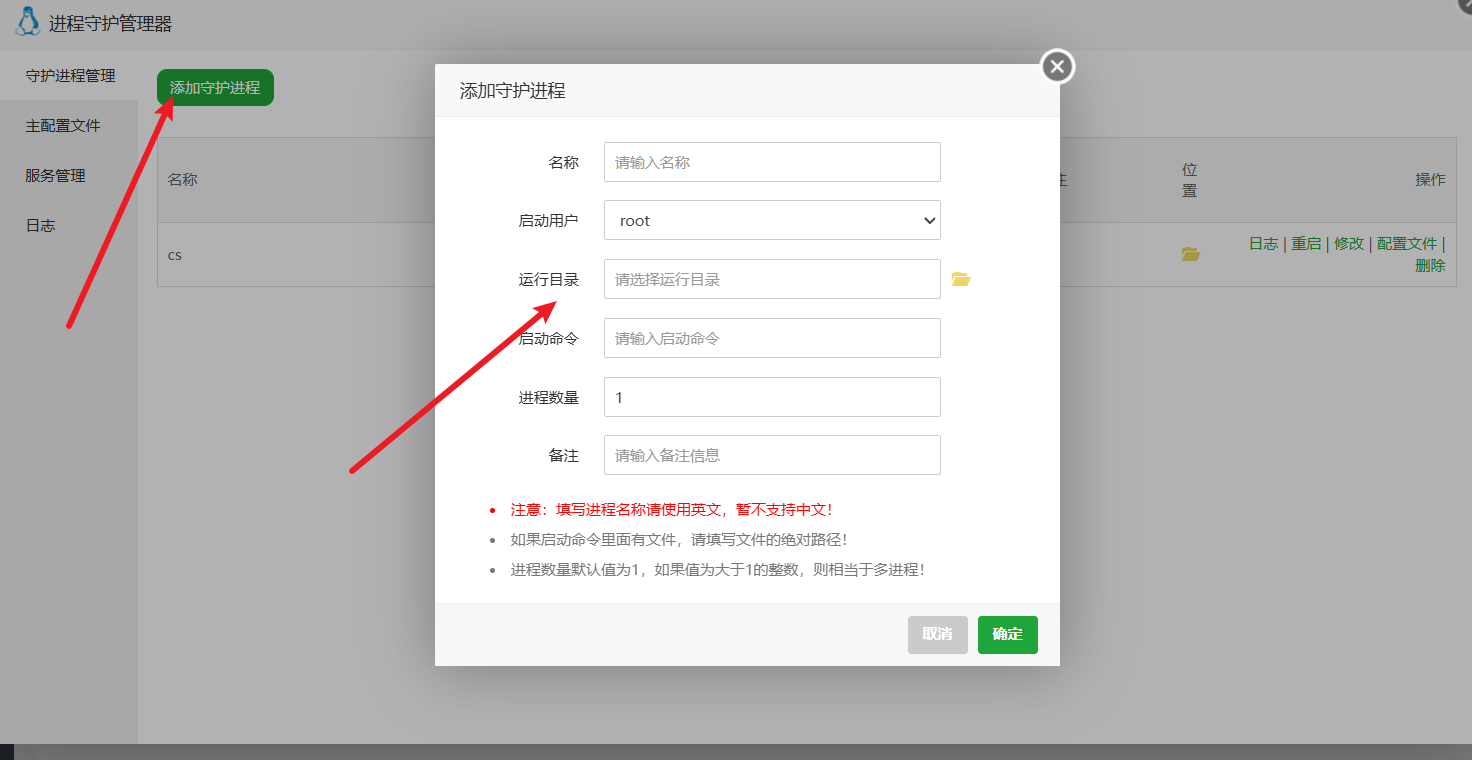The width and height of the screenshot is (1472, 760).
Task: Click 重启 link for cs process
Action: pyautogui.click(x=1306, y=244)
